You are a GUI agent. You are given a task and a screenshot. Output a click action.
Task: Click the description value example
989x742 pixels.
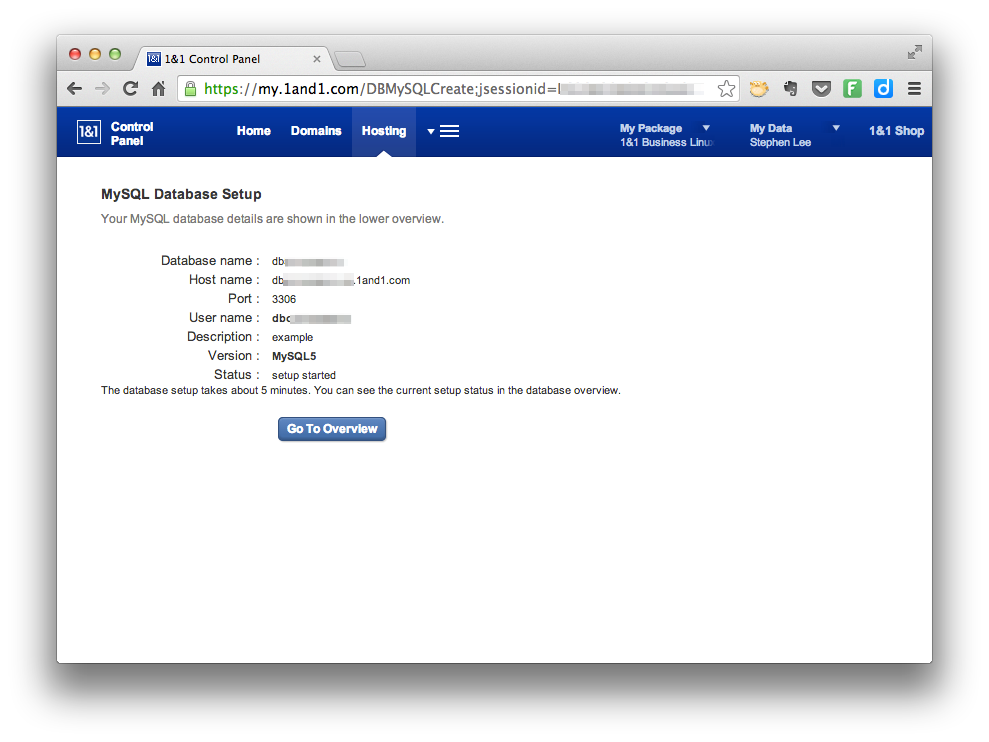click(x=292, y=338)
